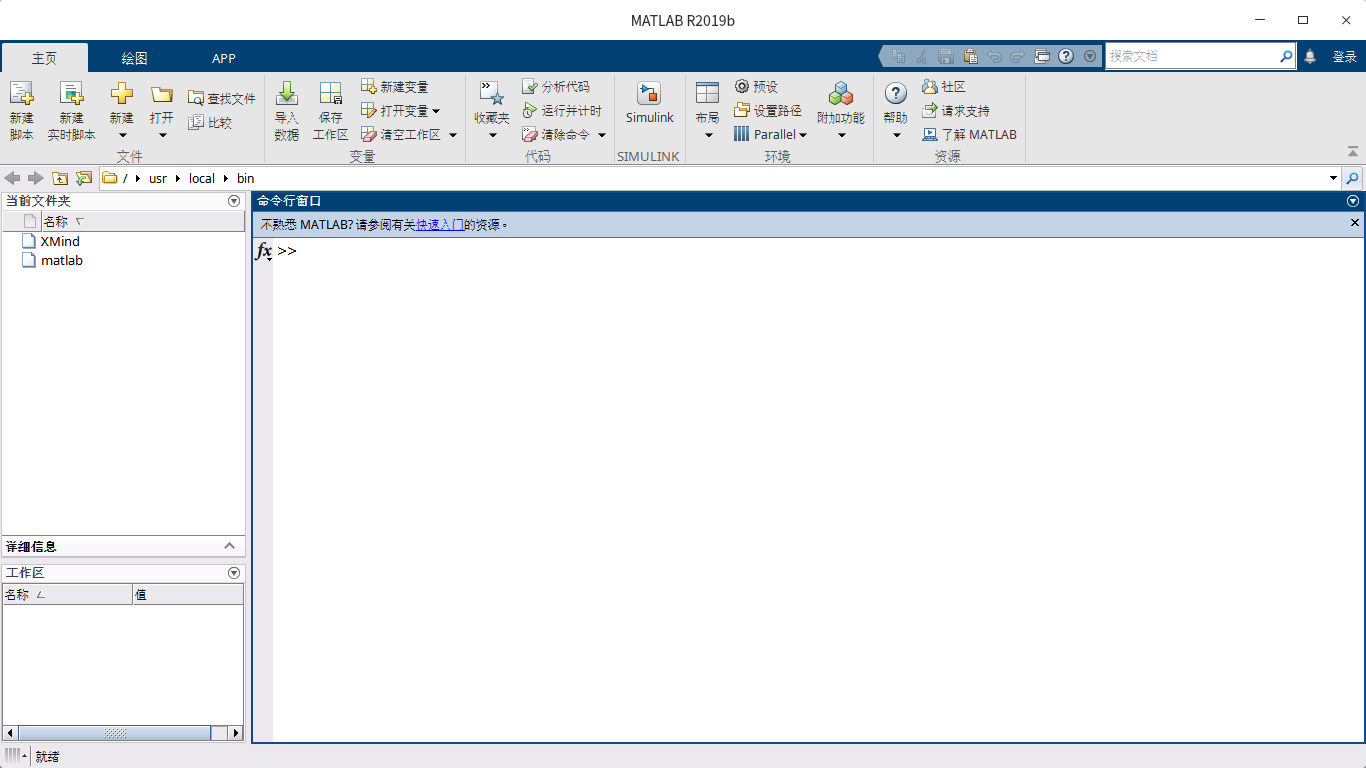The width and height of the screenshot is (1366, 768).
Task: Click the switch windows icon in quick access bar
Action: 1042,57
